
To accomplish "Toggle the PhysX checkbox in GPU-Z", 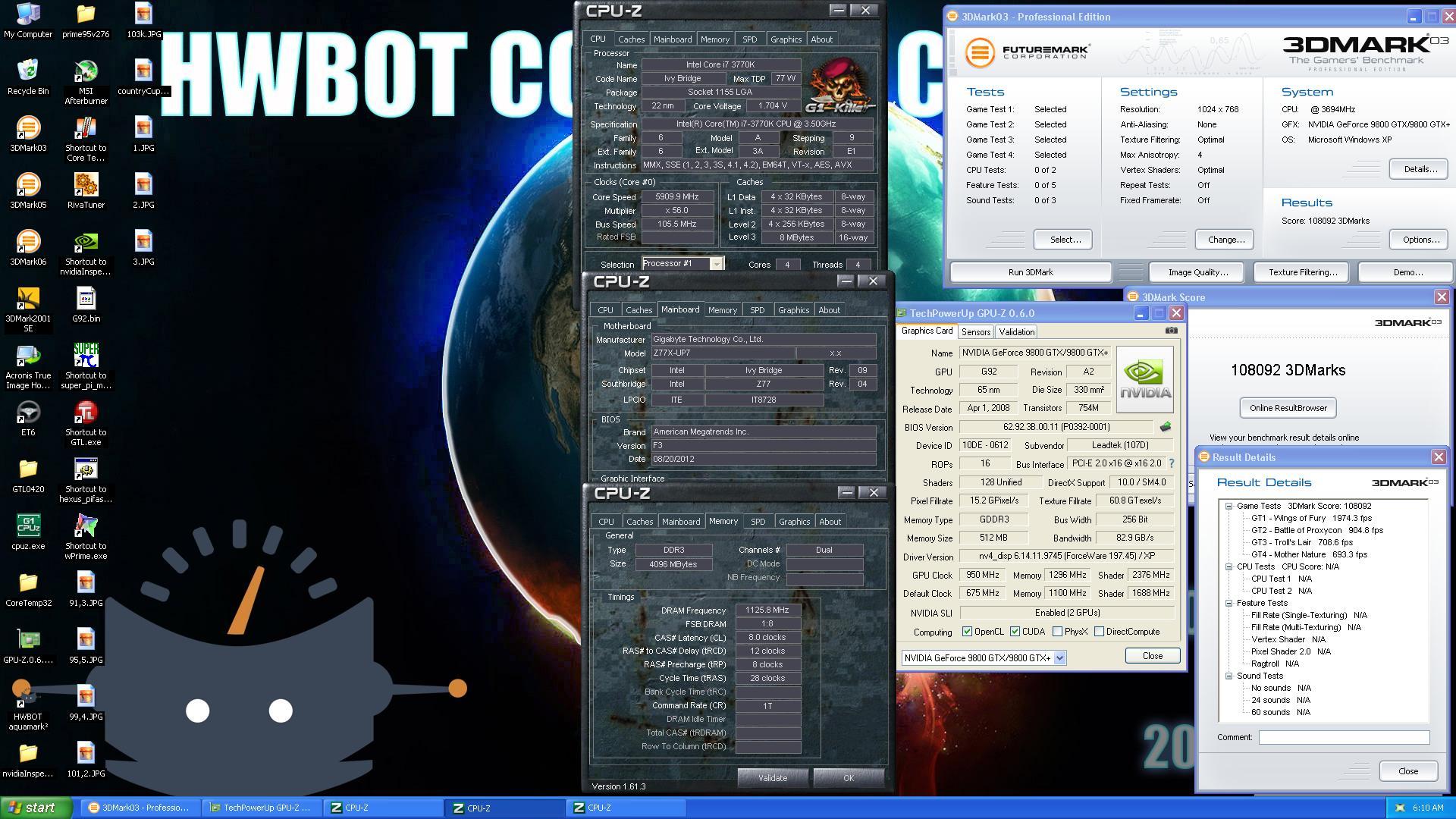I will click(x=1057, y=632).
